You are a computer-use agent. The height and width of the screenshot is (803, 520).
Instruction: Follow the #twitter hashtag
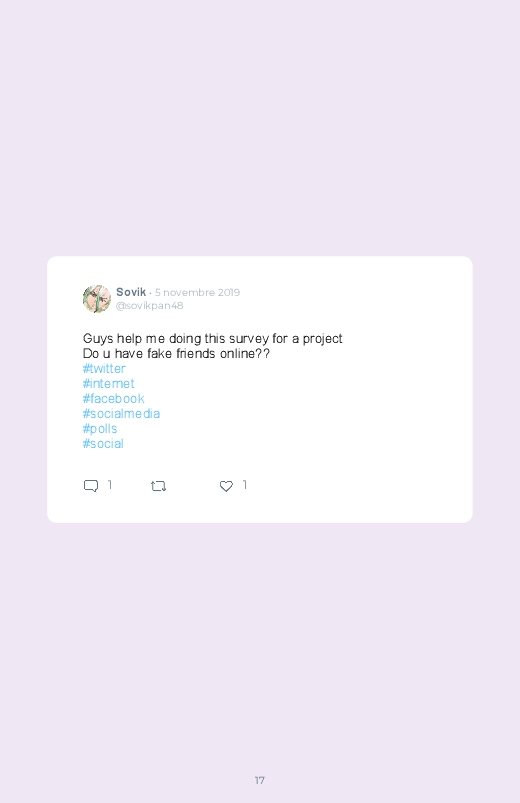[104, 368]
